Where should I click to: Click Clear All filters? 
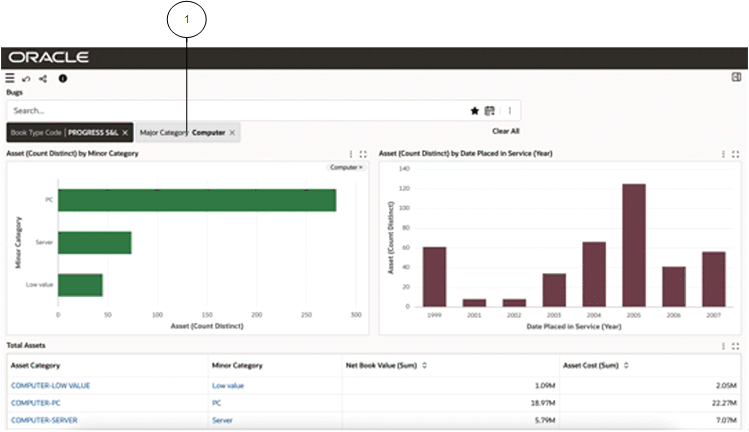click(505, 131)
